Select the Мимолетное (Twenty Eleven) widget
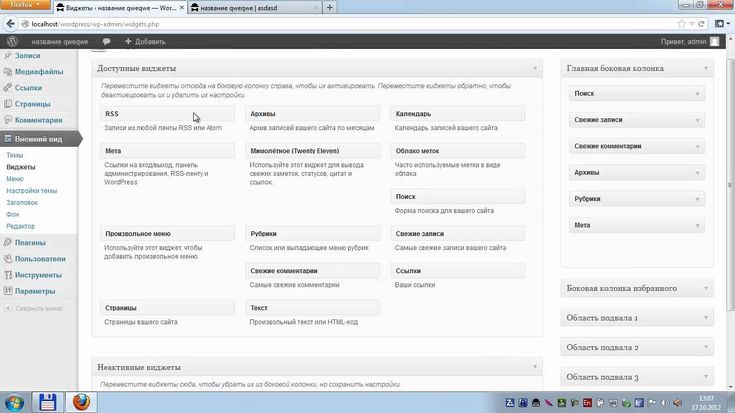The height and width of the screenshot is (413, 735). (x=312, y=151)
